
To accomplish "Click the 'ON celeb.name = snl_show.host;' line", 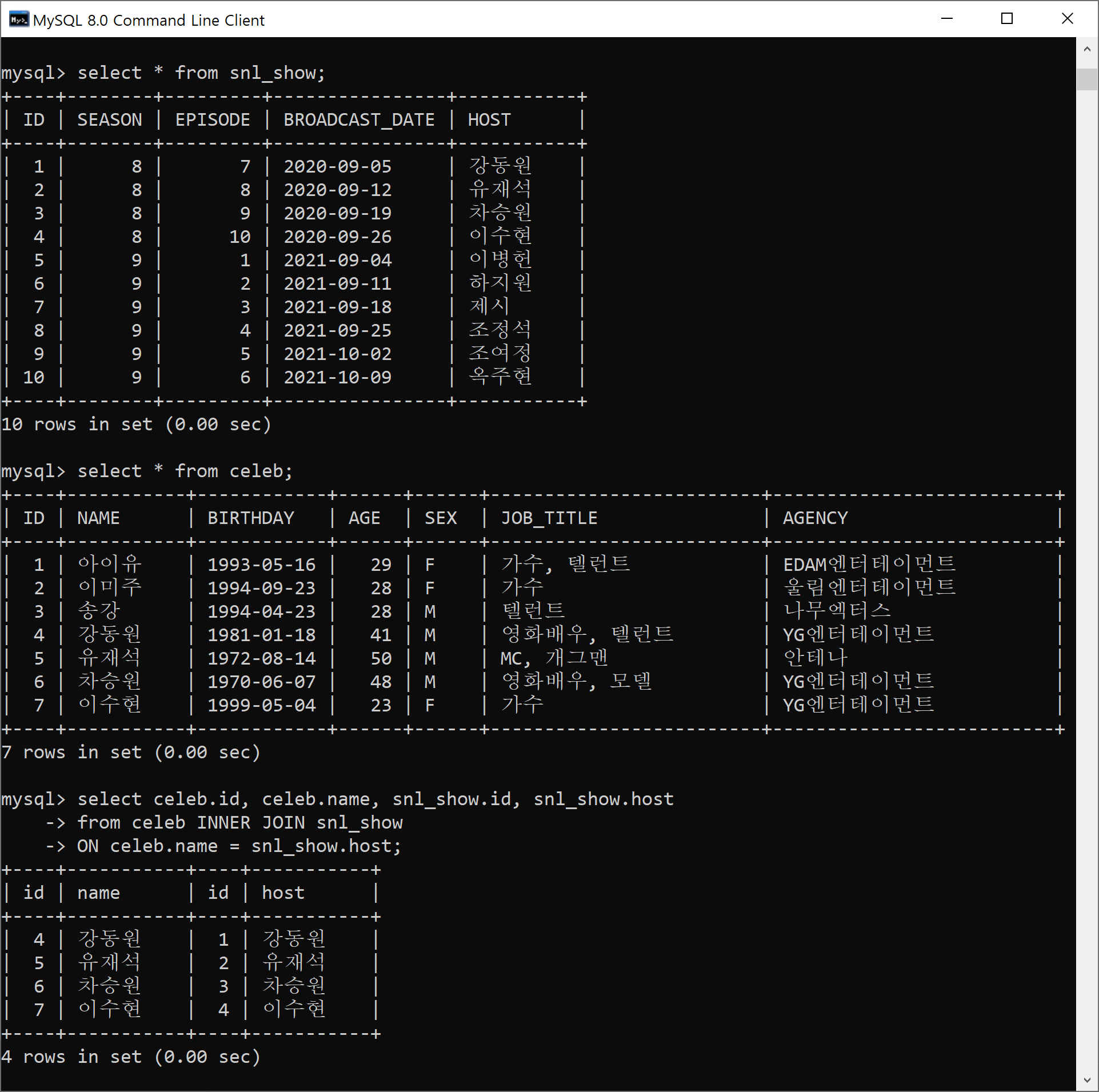I will click(x=239, y=846).
